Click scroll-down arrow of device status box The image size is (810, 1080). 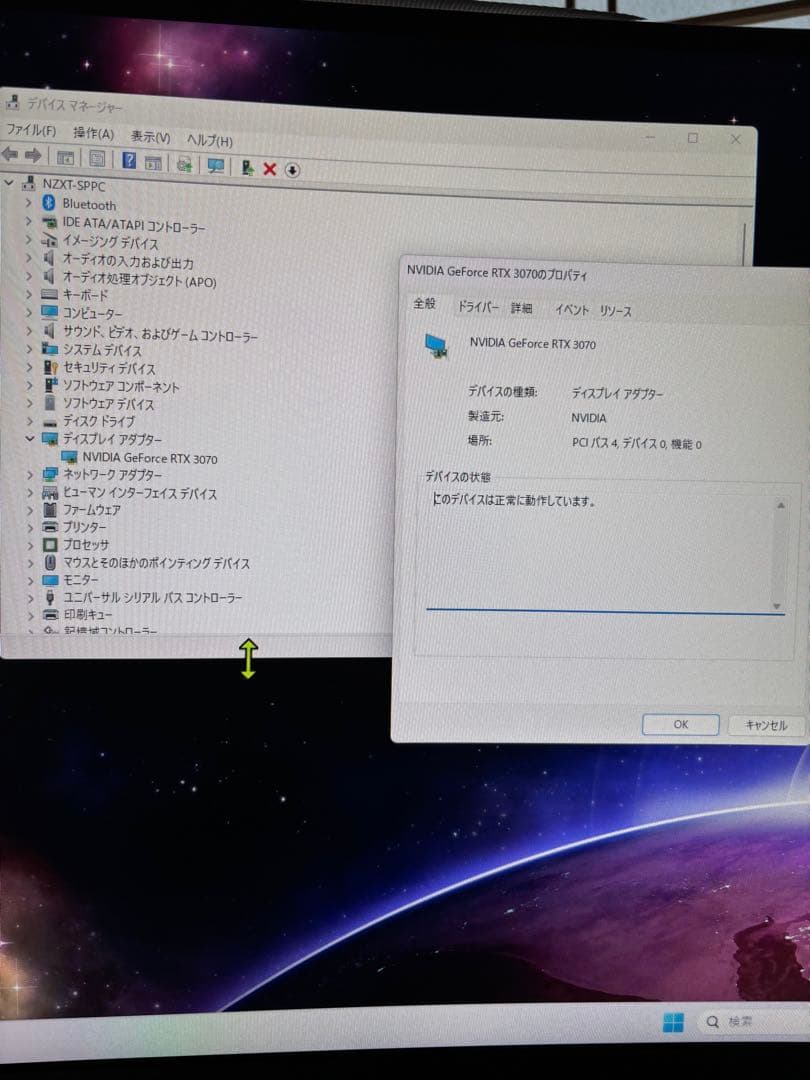[x=777, y=606]
